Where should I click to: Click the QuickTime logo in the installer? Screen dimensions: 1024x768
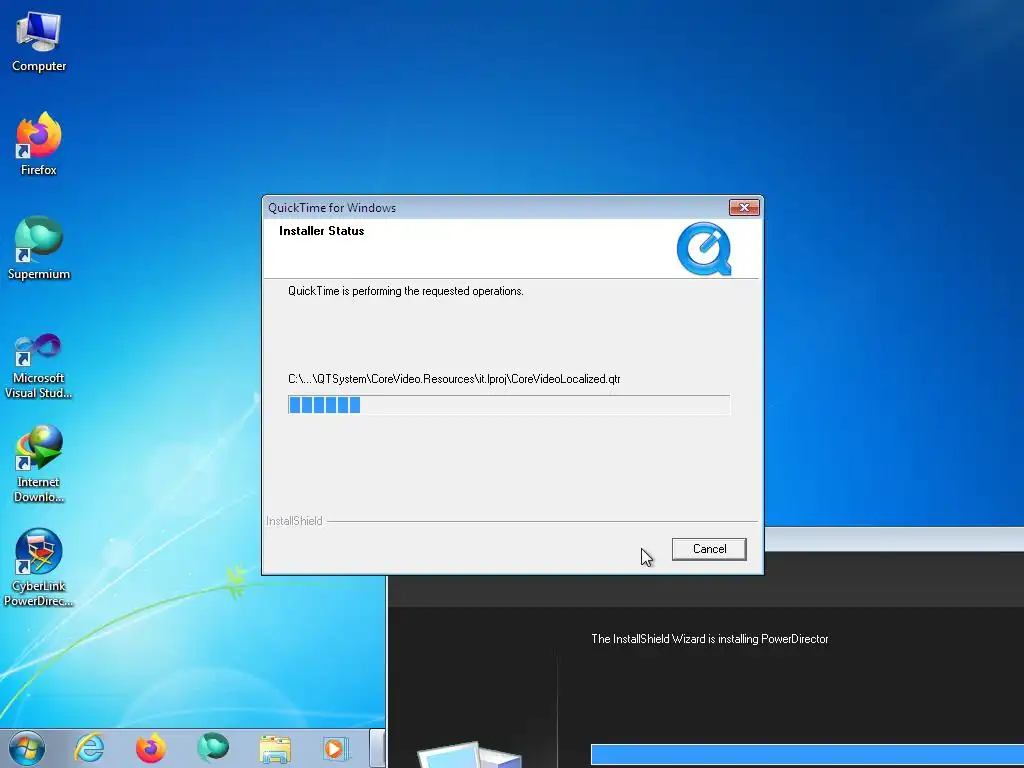(704, 249)
